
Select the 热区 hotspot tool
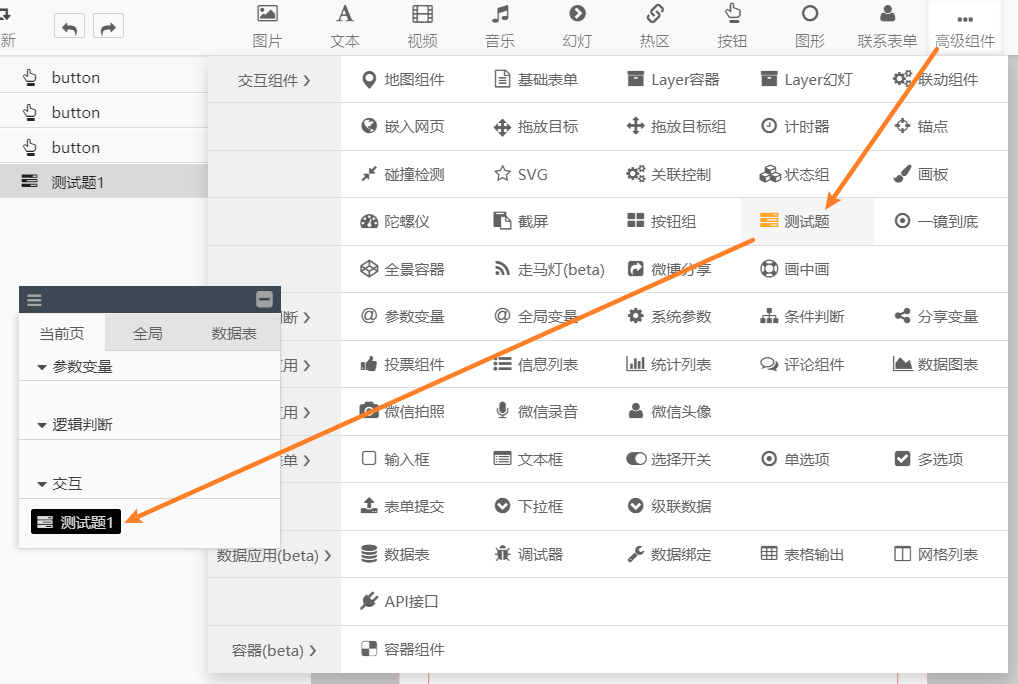654,27
